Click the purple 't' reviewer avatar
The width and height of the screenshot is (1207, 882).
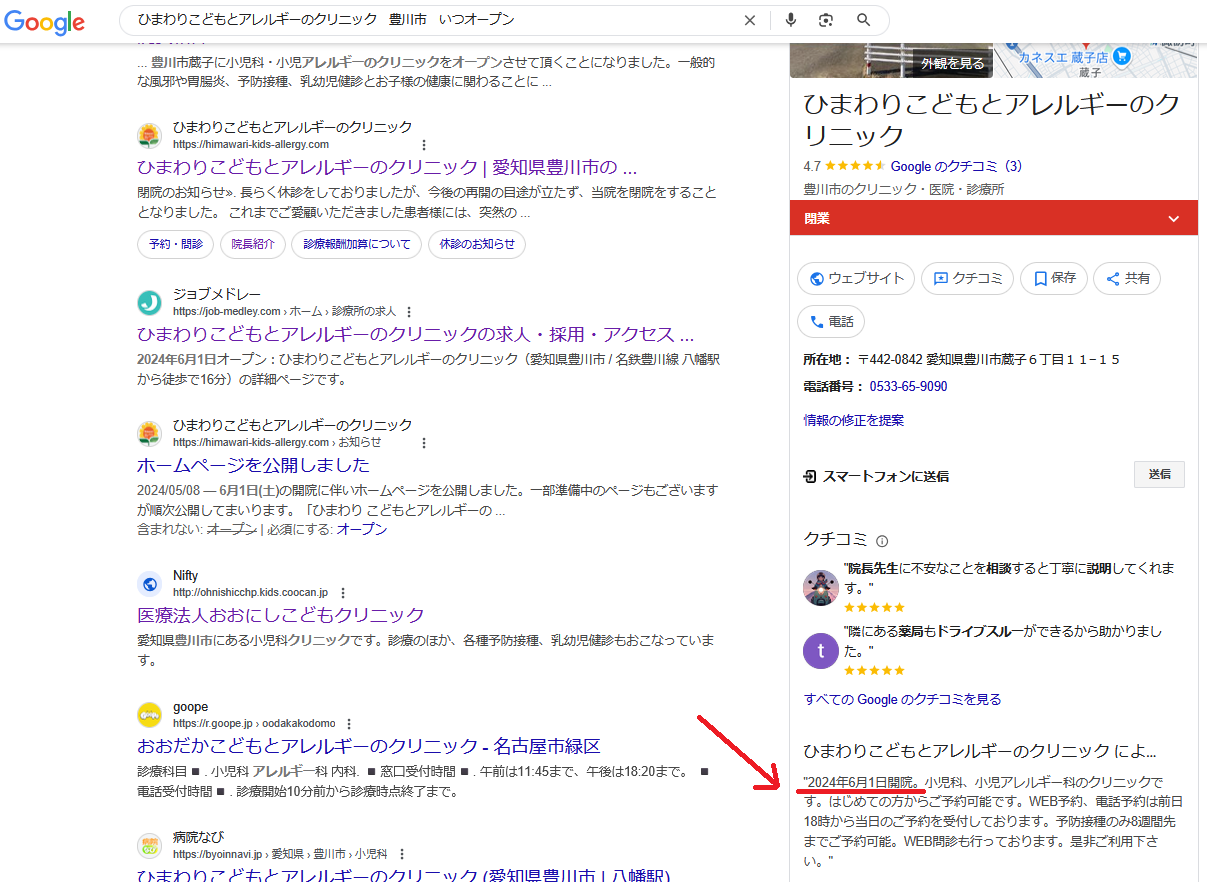point(821,651)
